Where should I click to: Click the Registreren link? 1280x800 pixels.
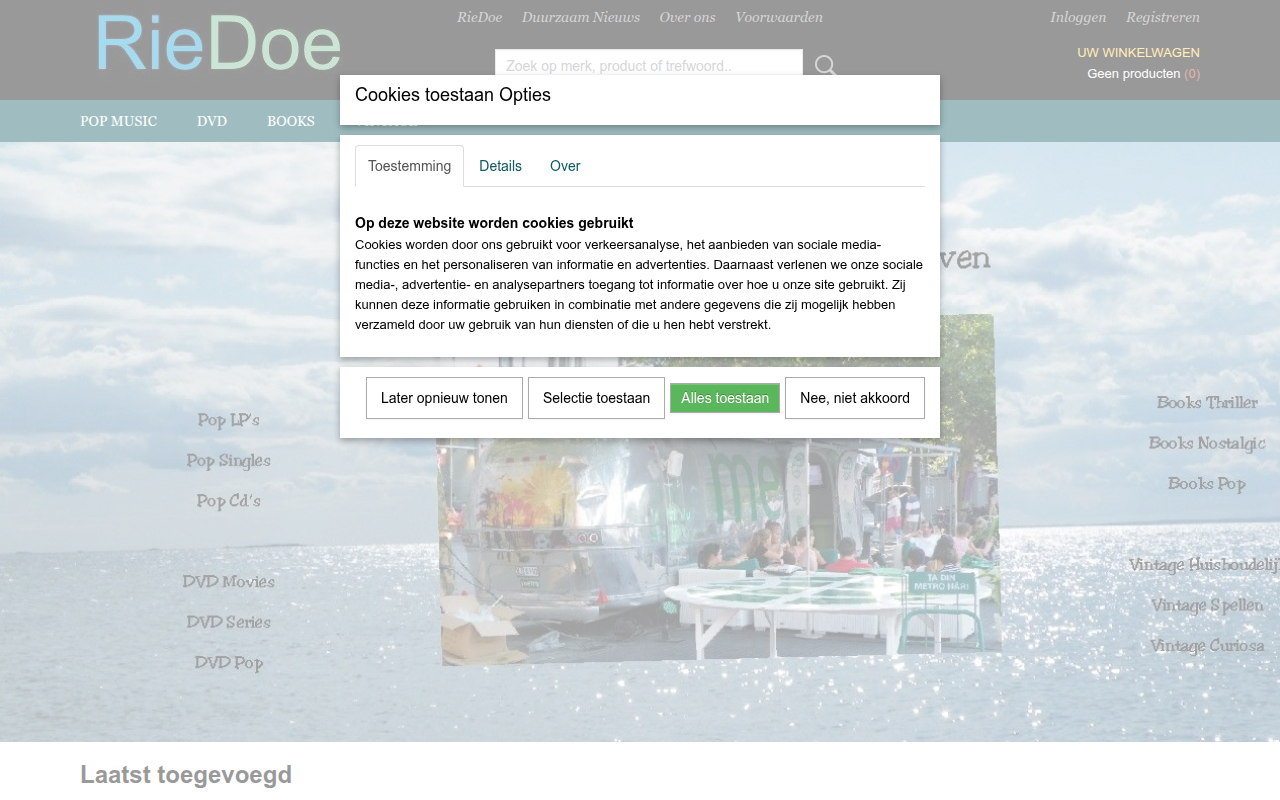pyautogui.click(x=1163, y=17)
